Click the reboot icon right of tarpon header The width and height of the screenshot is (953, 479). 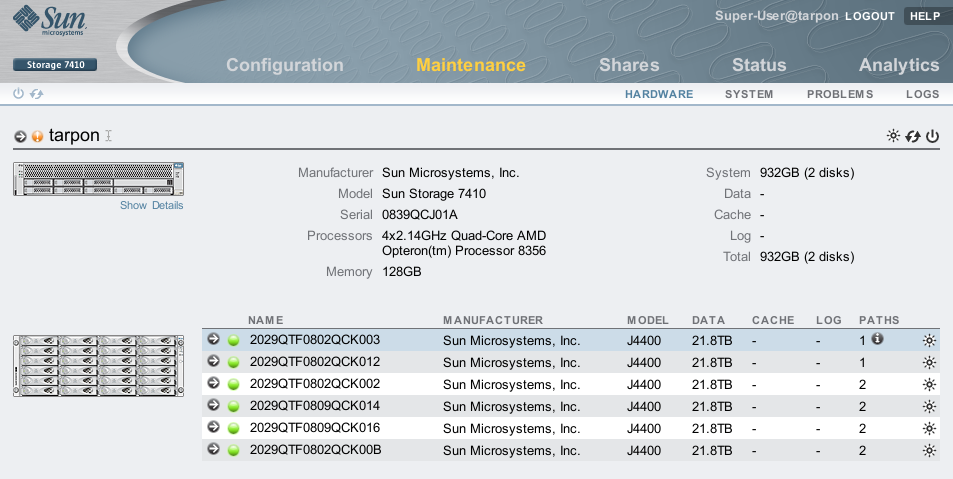tap(913, 136)
